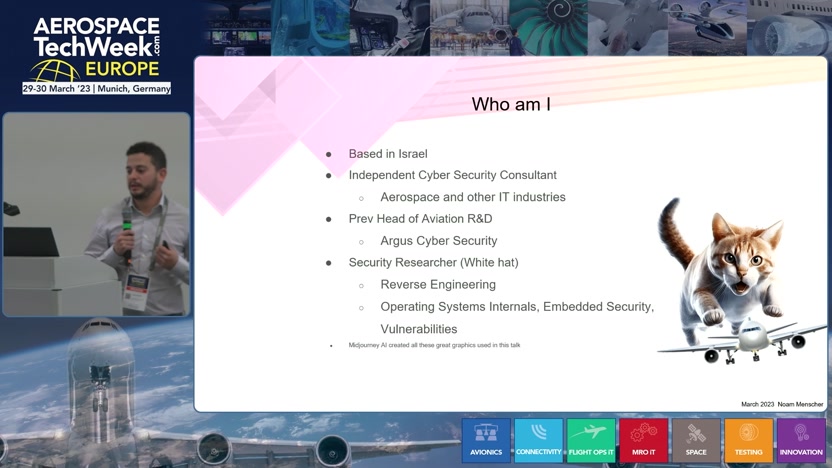Click the speaker video thumbnail

[97, 214]
